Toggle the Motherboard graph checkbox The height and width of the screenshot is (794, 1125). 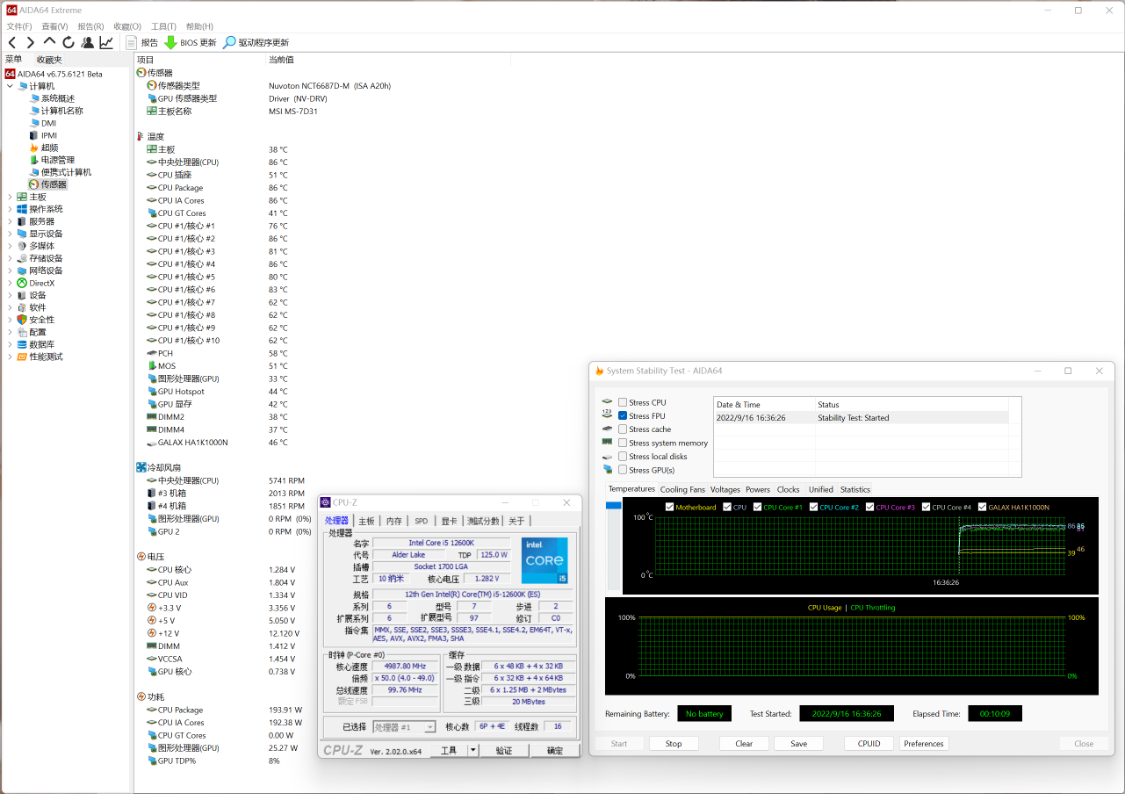(670, 507)
